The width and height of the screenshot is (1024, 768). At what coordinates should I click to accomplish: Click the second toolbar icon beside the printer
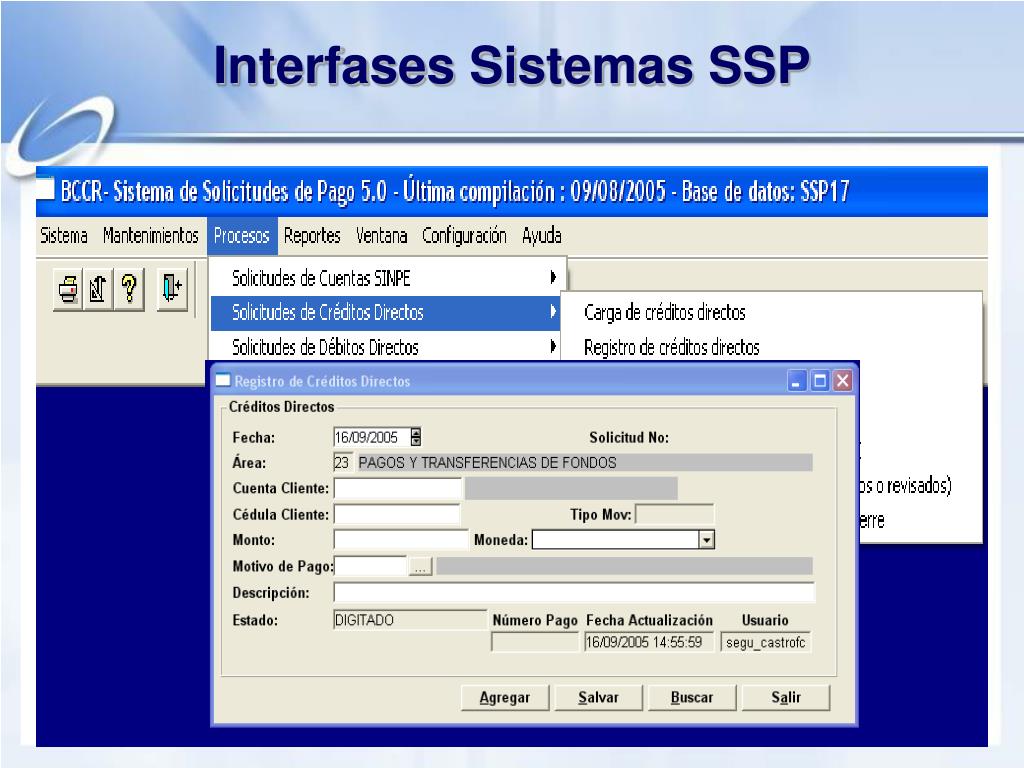click(x=98, y=289)
